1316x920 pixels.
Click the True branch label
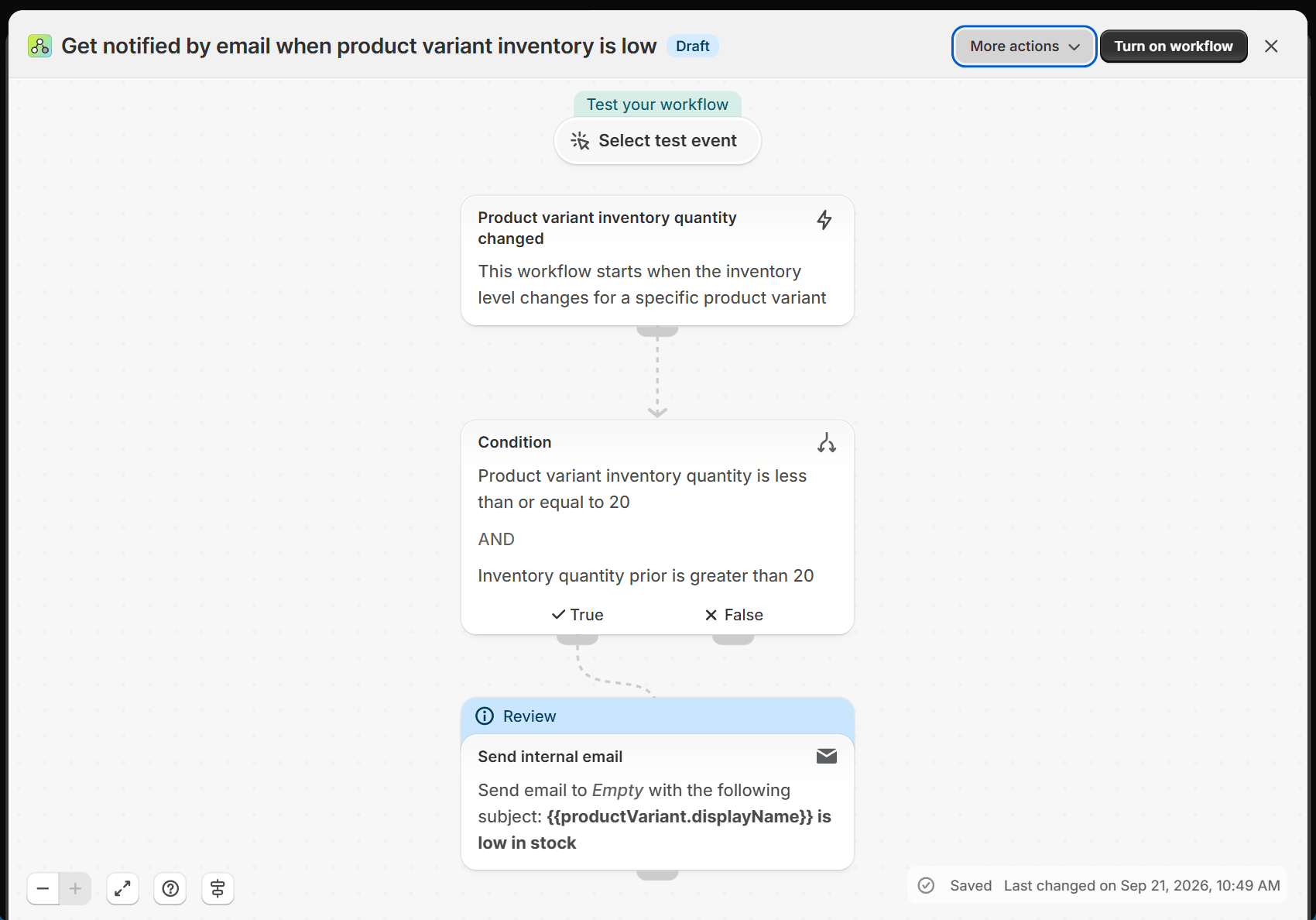[577, 615]
